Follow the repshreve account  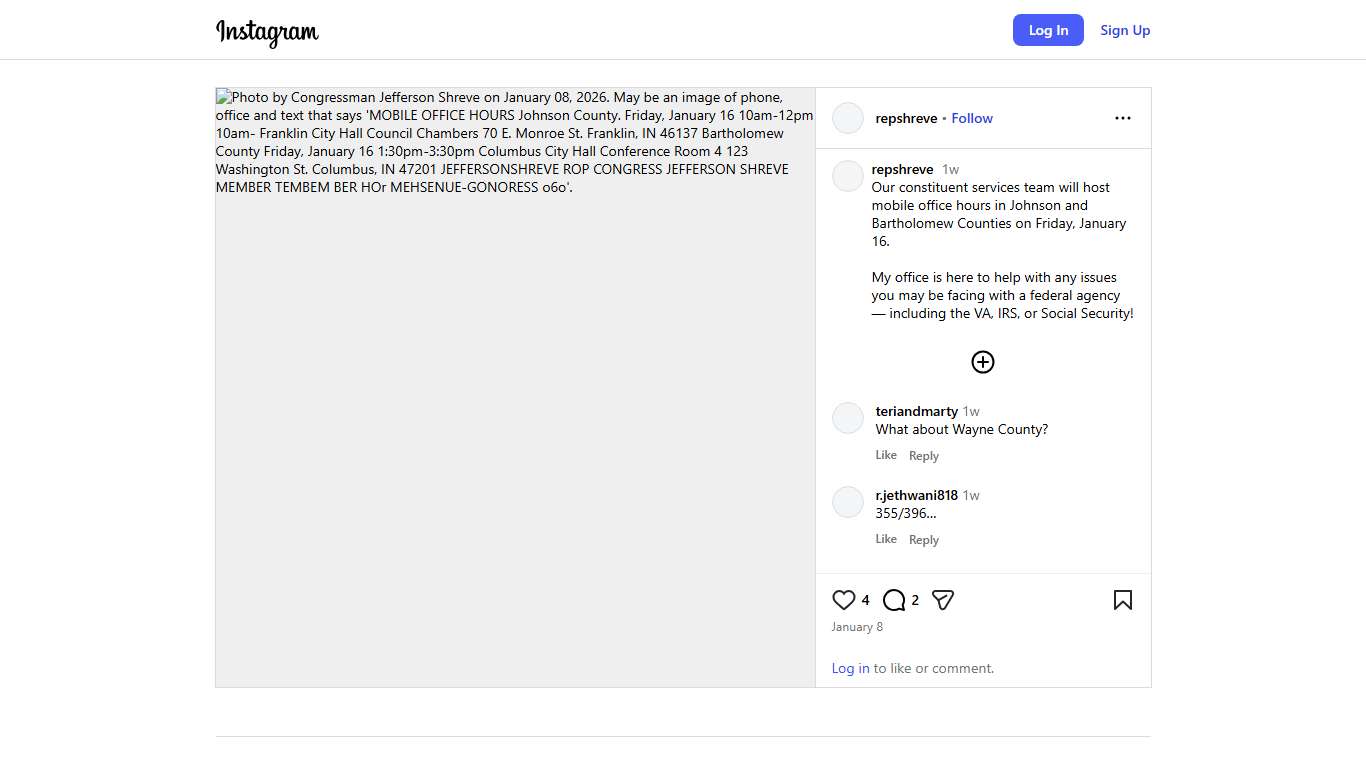[x=972, y=118]
